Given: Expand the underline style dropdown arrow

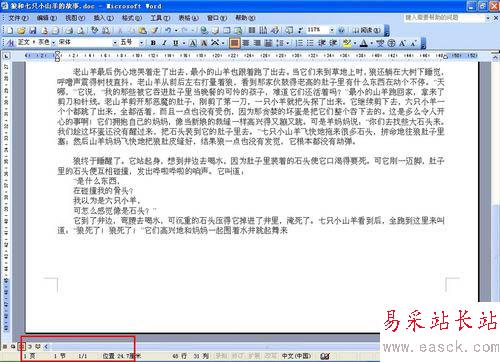Looking at the screenshot, I should (x=183, y=43).
